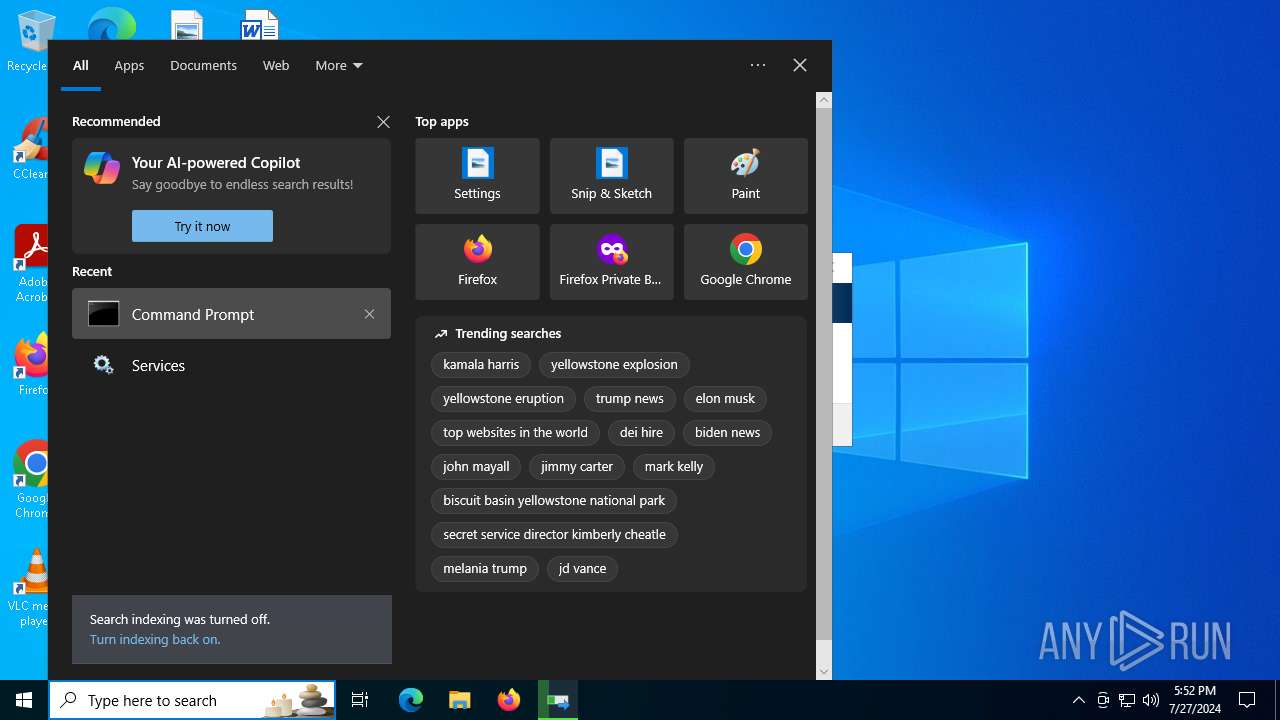Open Firefox Private Browsing tile
Screen dimensions: 1280x720
611,262
